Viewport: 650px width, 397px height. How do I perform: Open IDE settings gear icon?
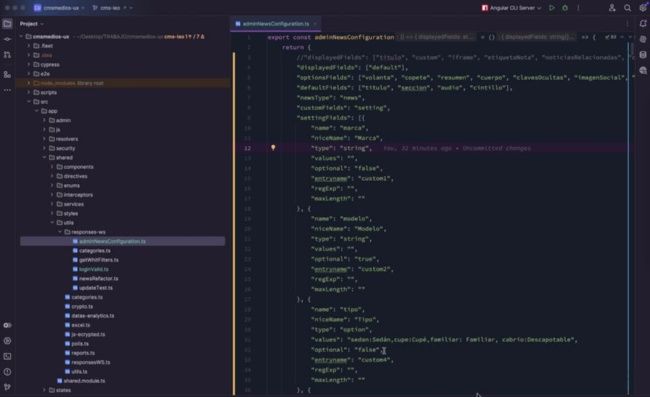tap(643, 8)
